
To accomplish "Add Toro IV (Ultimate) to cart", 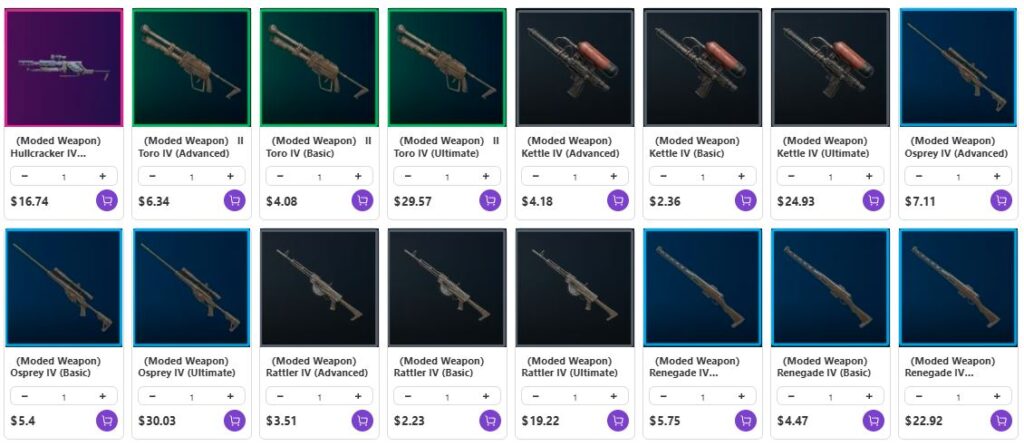I will 490,200.
